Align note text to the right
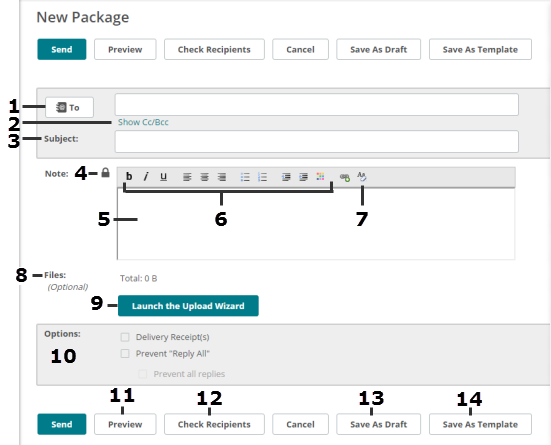The image size is (551, 445). click(x=221, y=177)
